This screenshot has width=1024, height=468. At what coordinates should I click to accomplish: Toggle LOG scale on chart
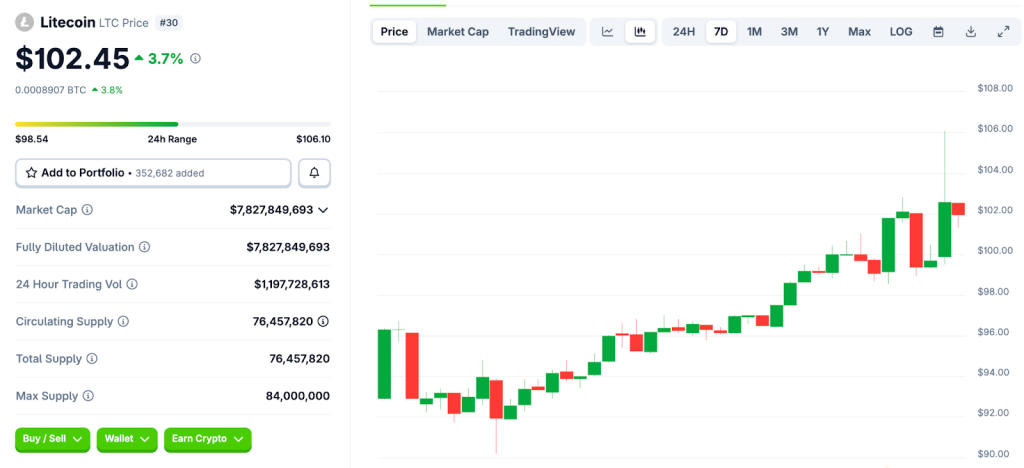(901, 32)
